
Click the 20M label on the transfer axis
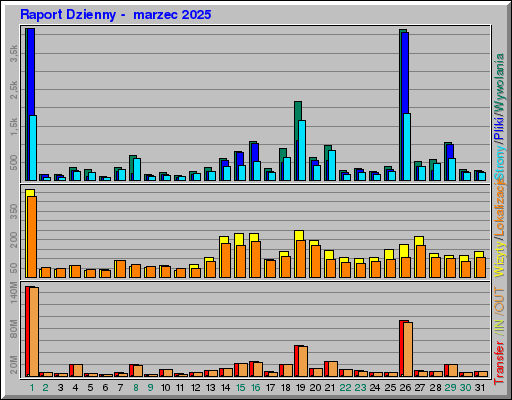pyautogui.click(x=14, y=364)
